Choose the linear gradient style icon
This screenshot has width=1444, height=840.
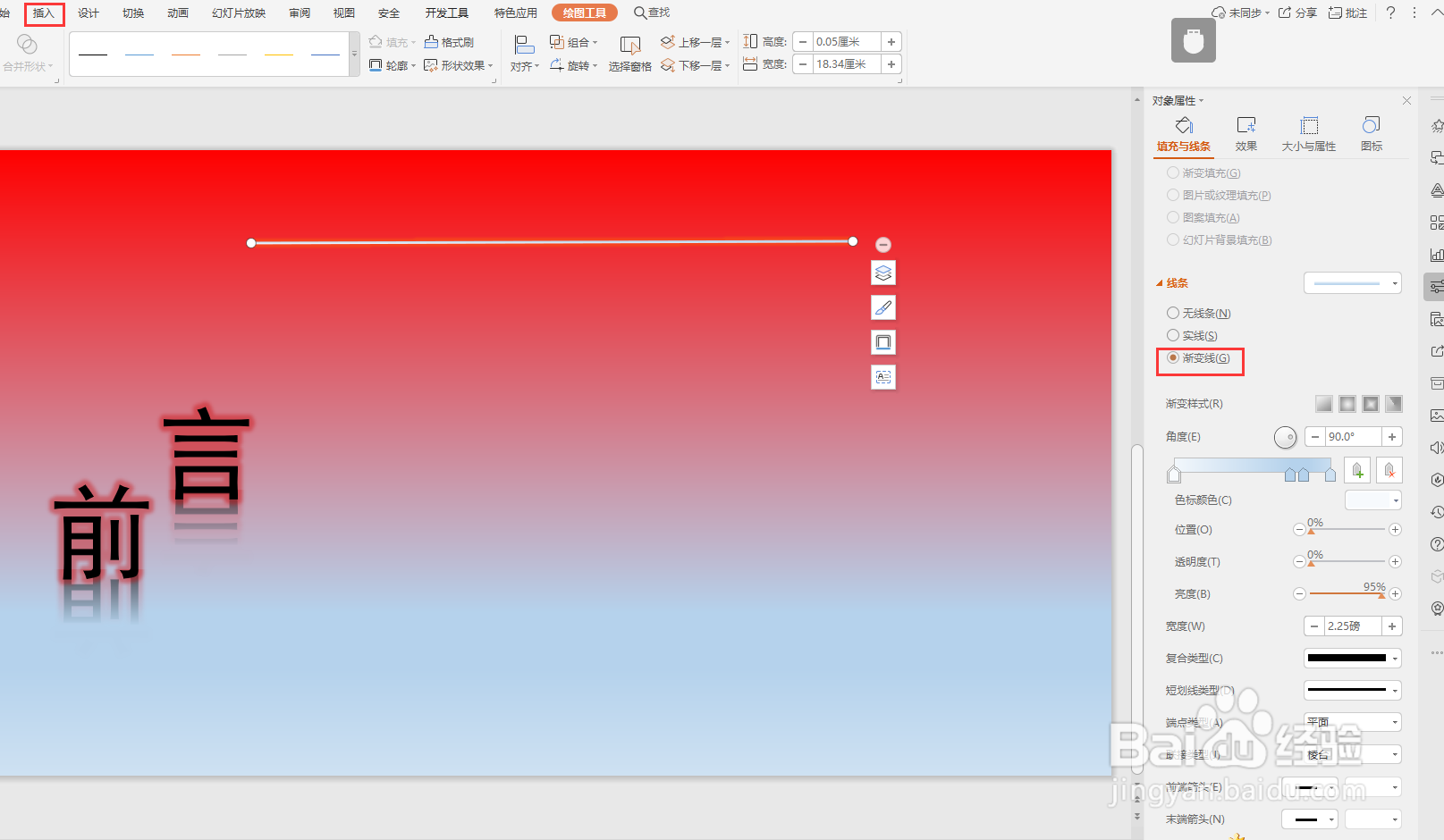click(1324, 404)
